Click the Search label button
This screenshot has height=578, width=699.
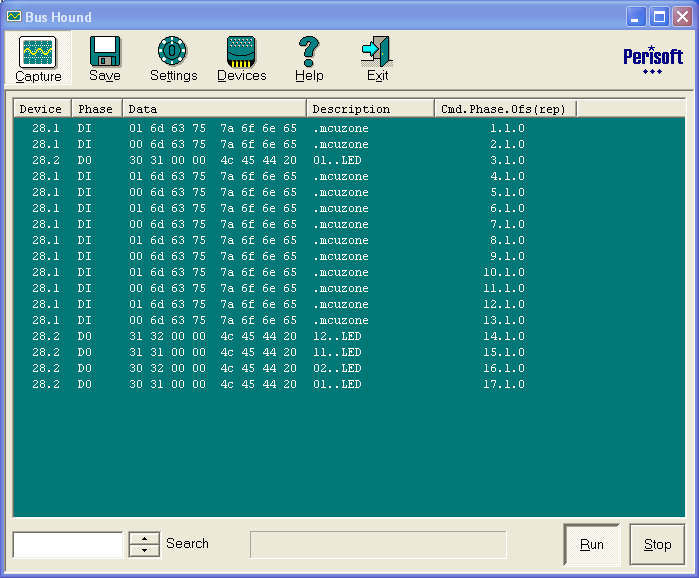click(x=187, y=543)
